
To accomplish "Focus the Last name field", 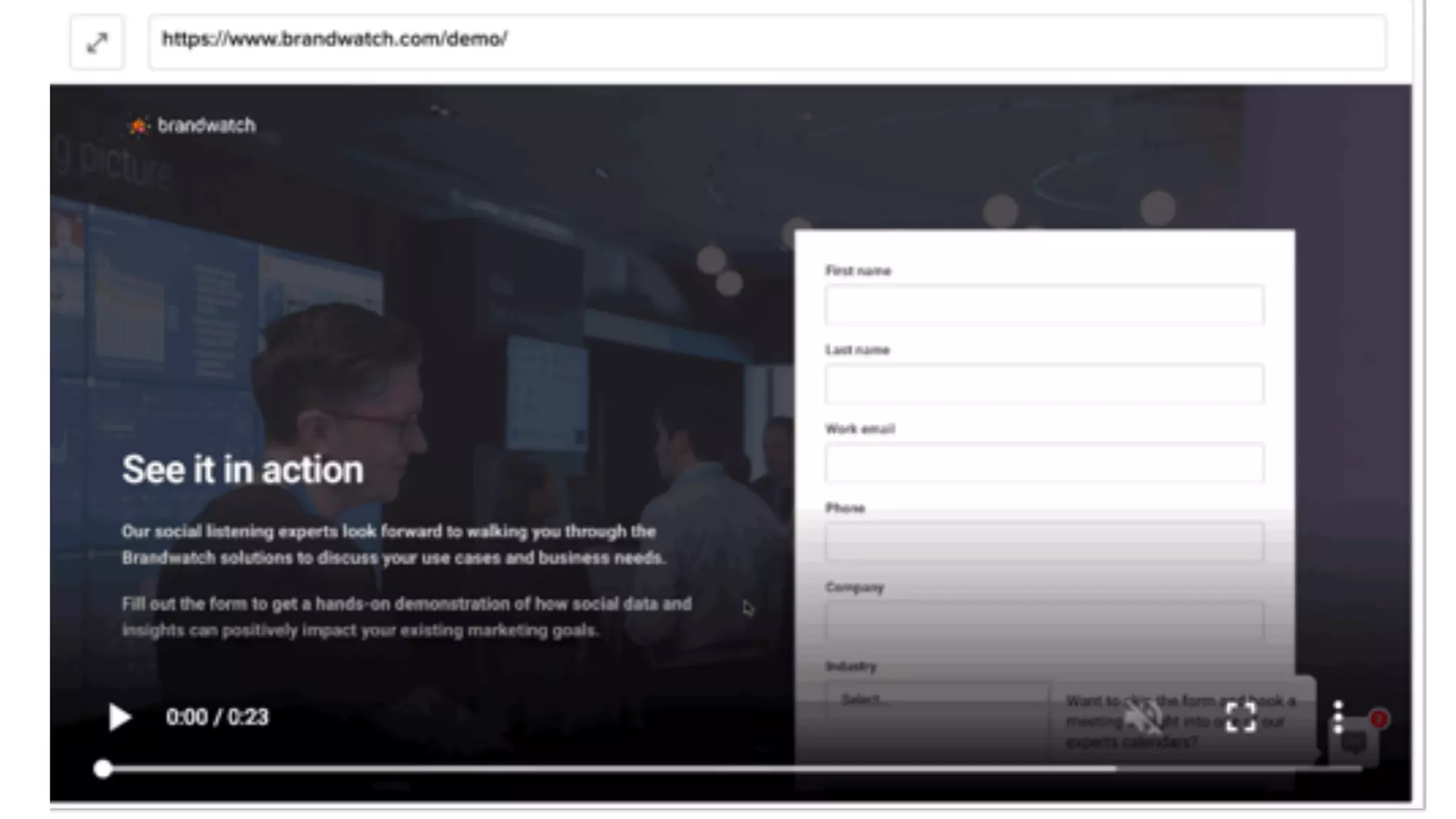I will (x=1044, y=384).
